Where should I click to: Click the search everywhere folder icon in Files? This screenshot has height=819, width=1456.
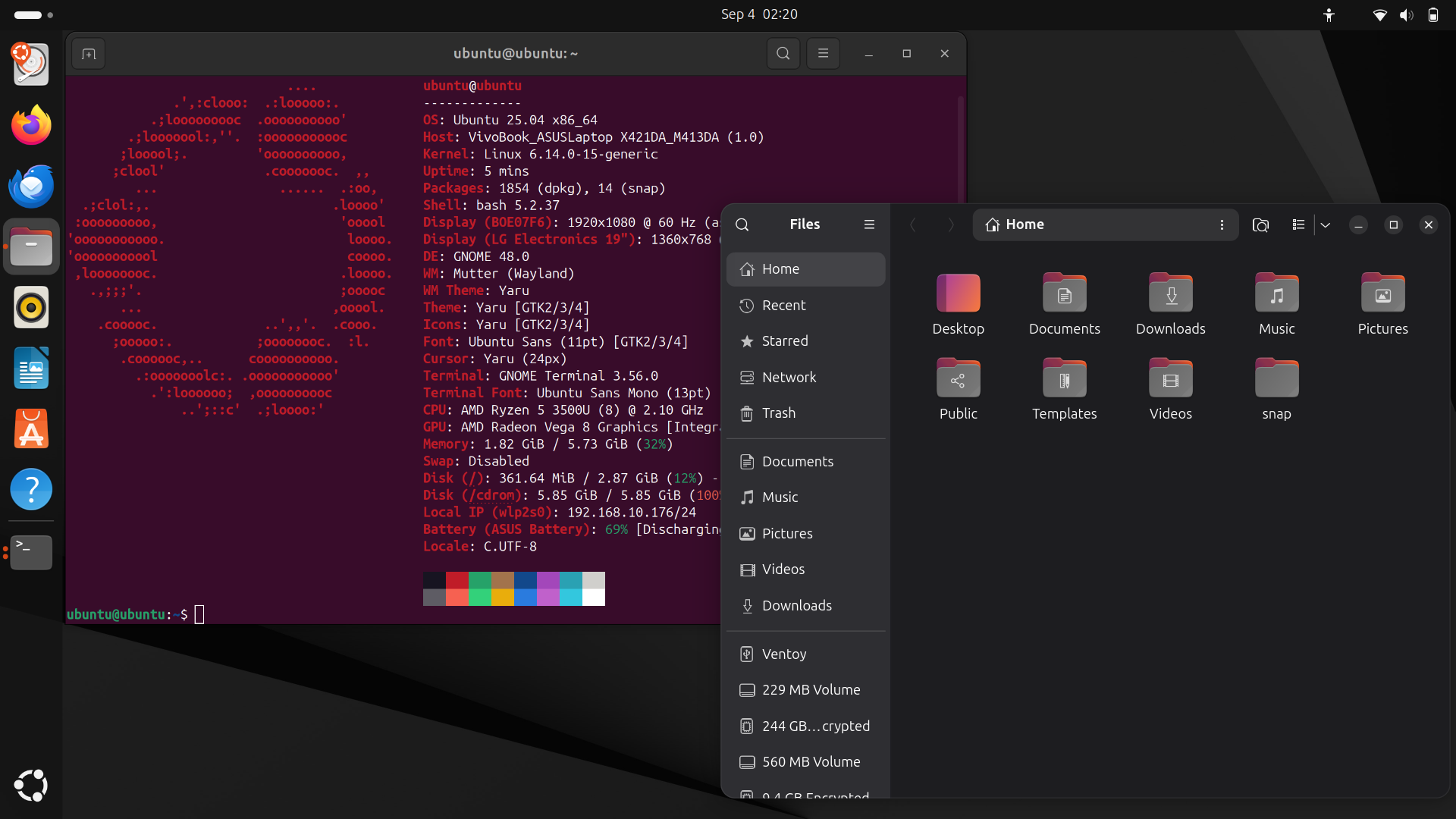tap(1260, 224)
